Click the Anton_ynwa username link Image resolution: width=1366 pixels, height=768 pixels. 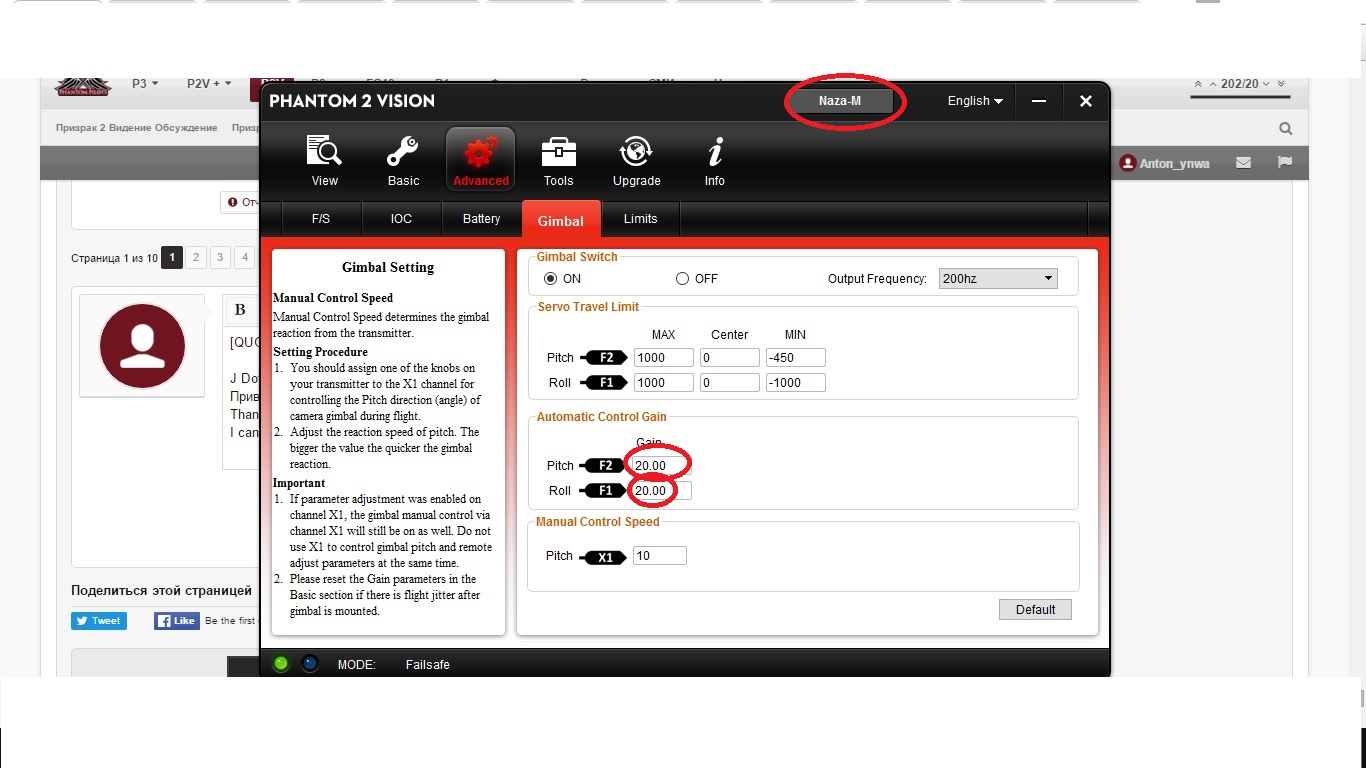coord(1174,163)
